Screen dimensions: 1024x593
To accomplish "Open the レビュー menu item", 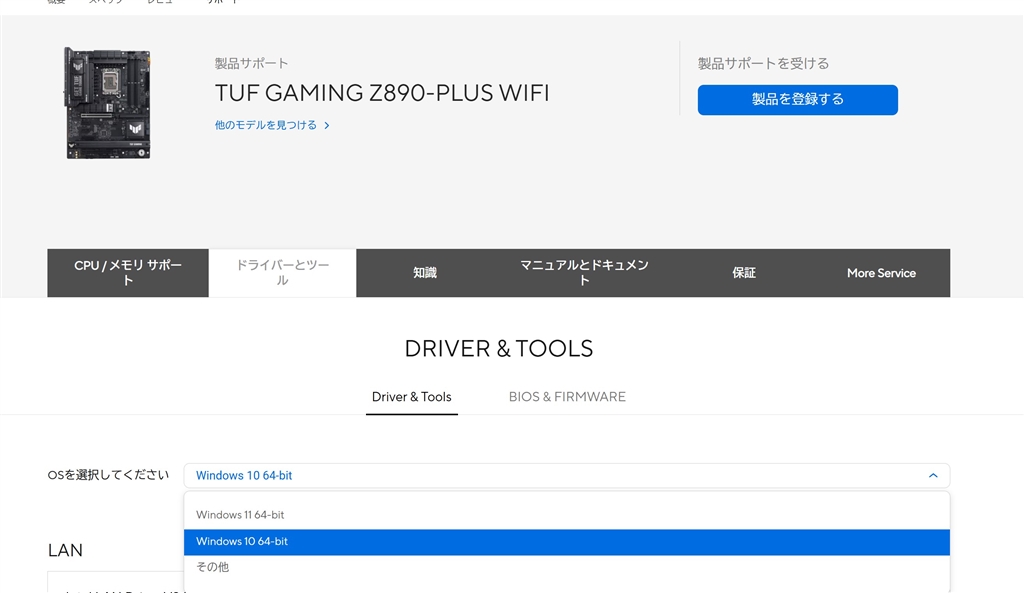I will point(161,3).
